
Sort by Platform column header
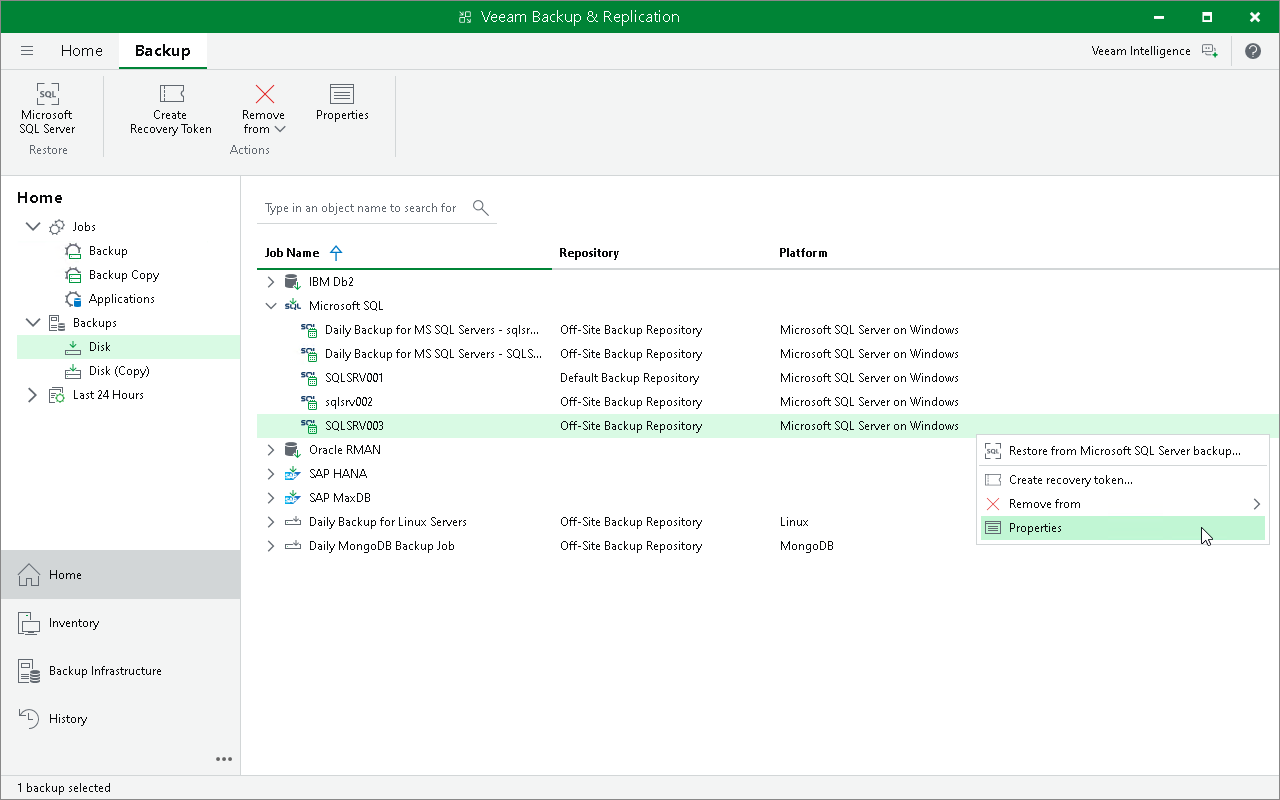803,253
